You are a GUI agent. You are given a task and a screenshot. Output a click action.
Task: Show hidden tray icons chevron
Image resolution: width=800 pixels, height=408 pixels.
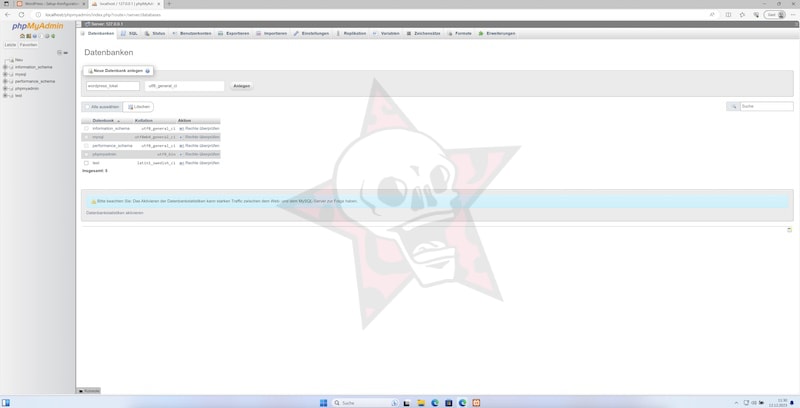(736, 403)
